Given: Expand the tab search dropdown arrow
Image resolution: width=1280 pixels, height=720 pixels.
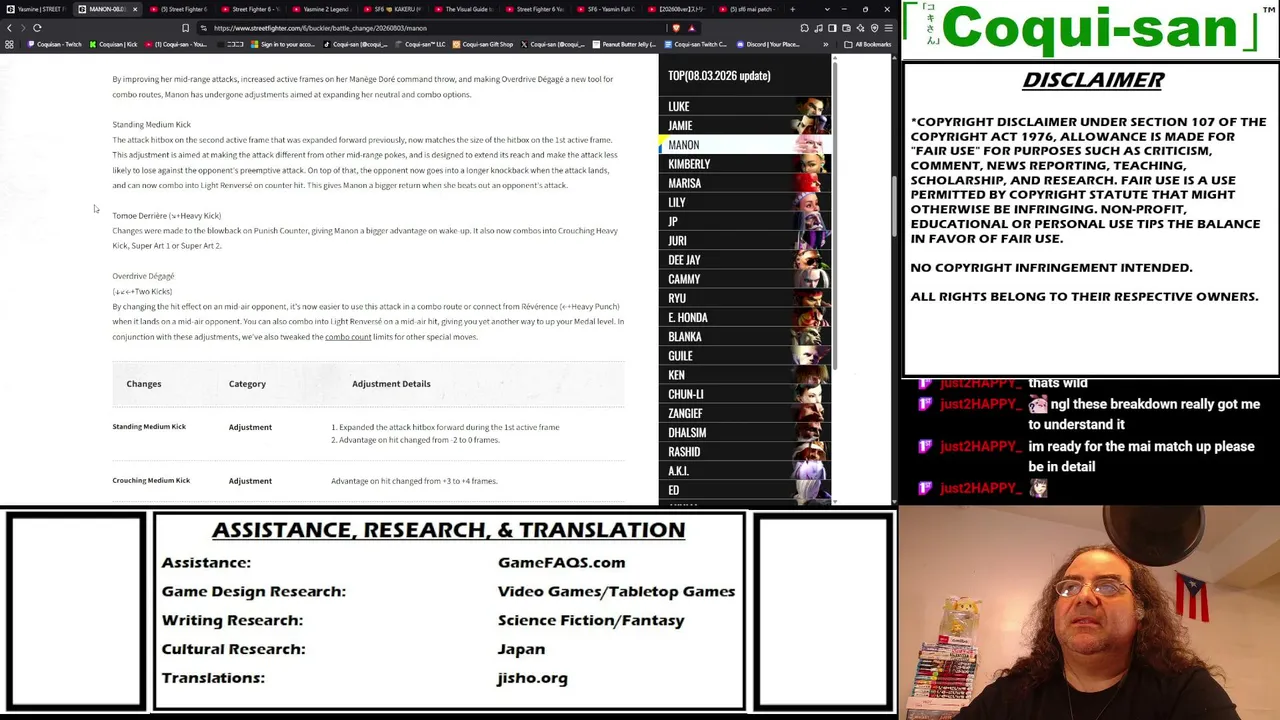Looking at the screenshot, I should pyautogui.click(x=827, y=9).
